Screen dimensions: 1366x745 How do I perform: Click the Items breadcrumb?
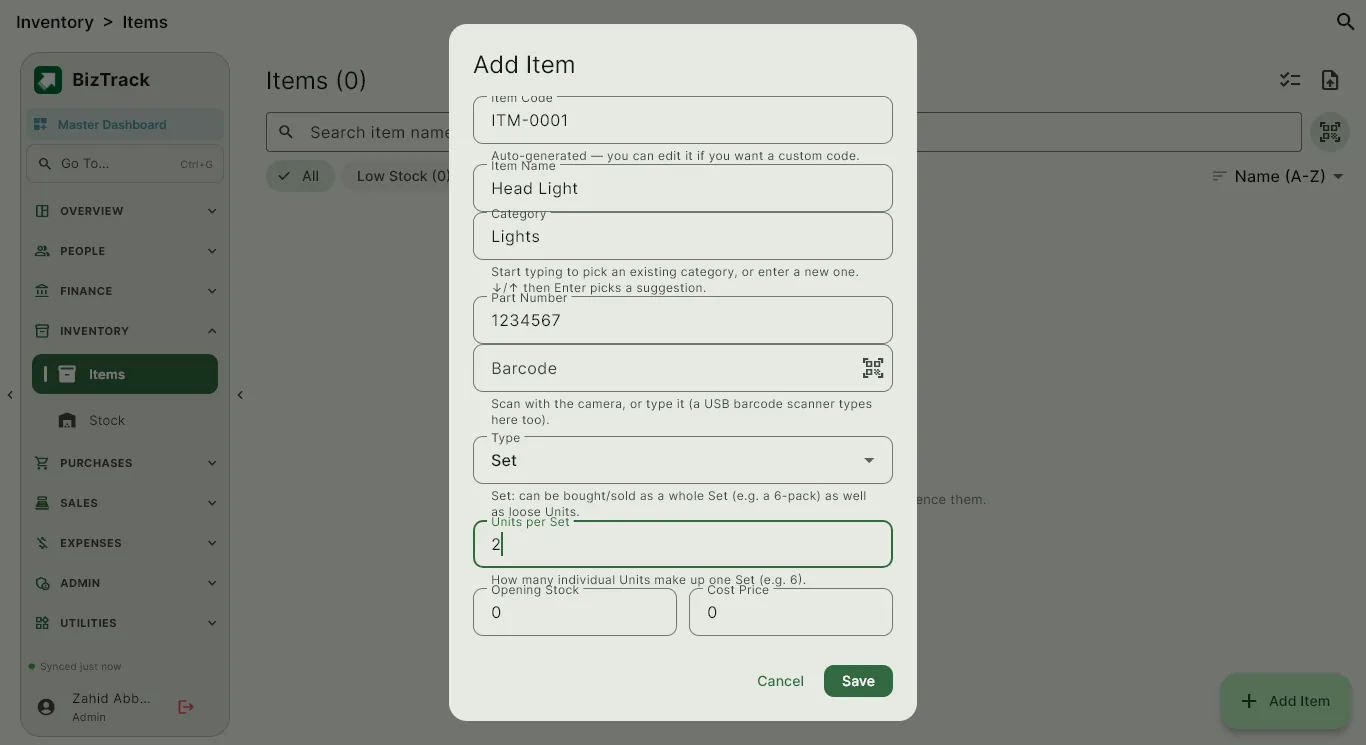[145, 22]
